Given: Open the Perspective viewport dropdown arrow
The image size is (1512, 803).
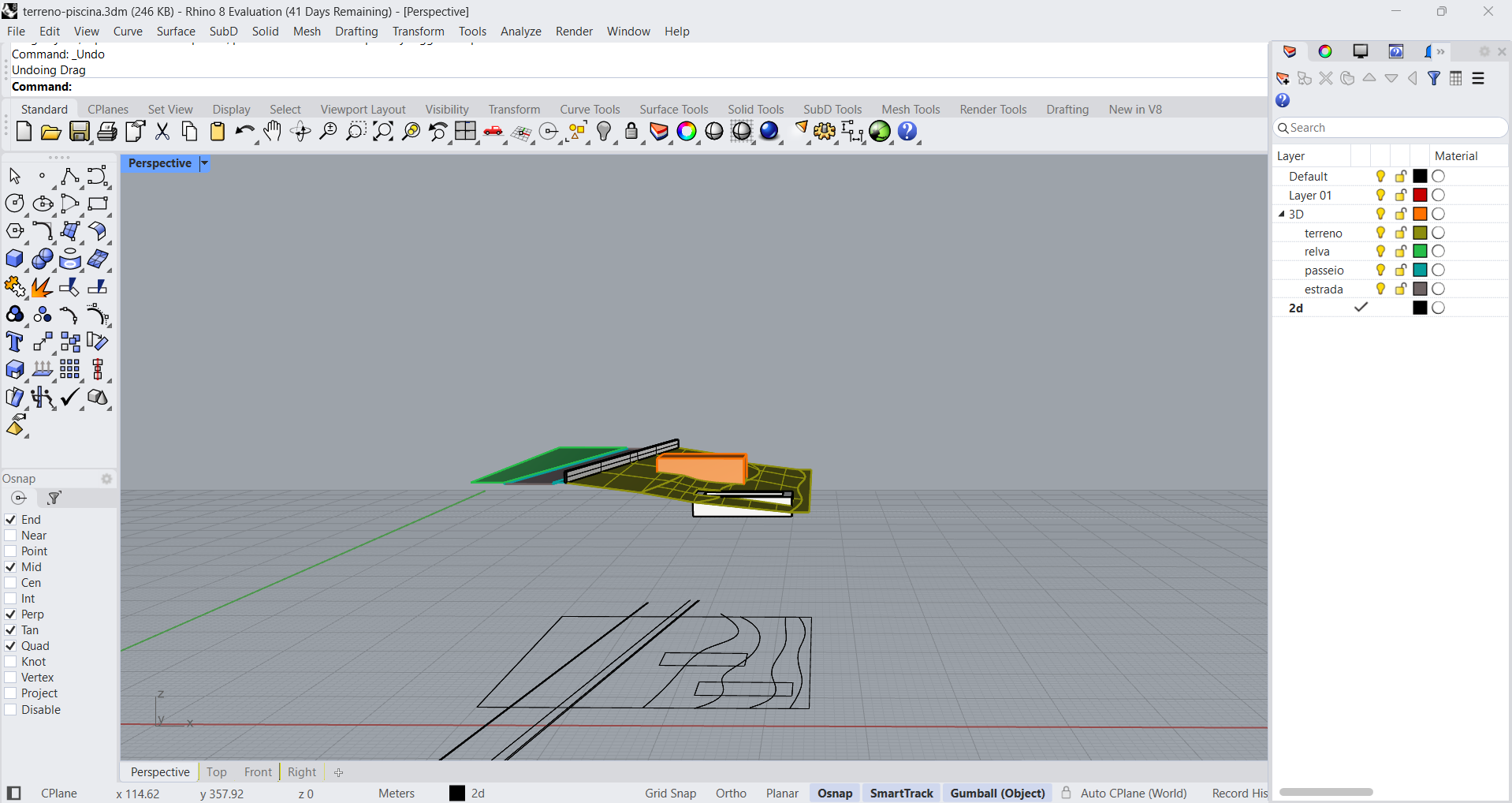Looking at the screenshot, I should click(204, 163).
